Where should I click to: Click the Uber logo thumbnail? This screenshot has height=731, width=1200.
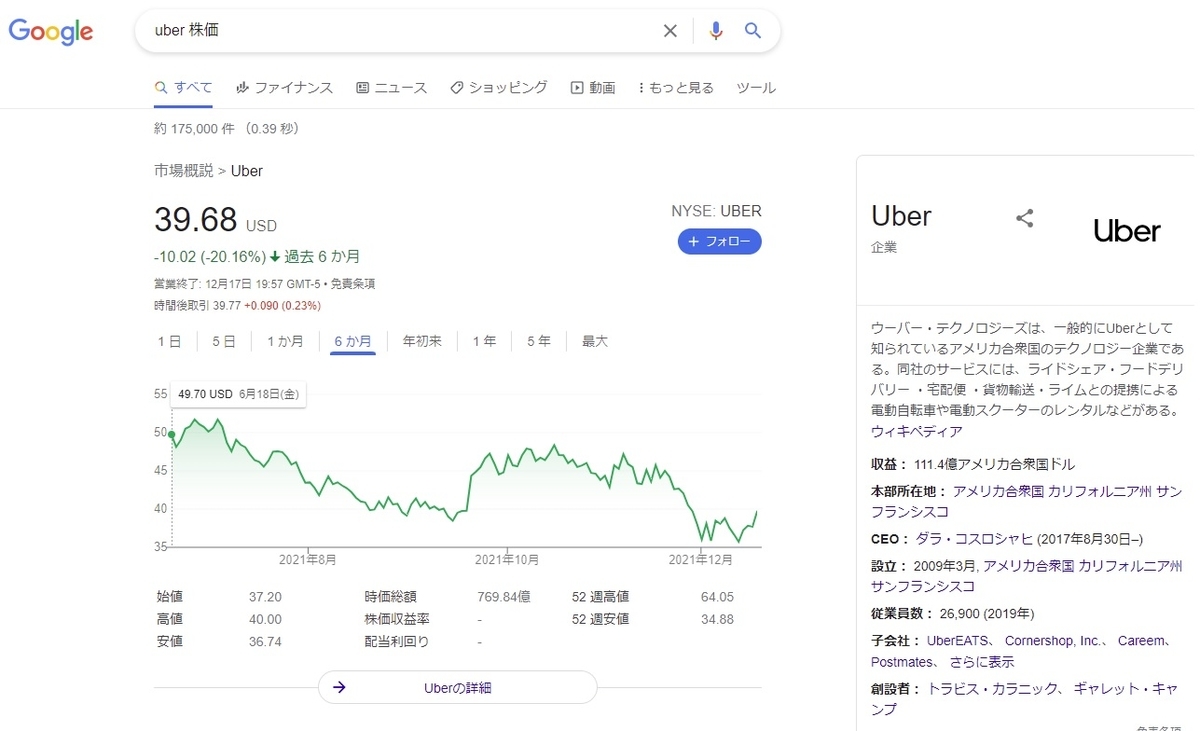point(1127,231)
